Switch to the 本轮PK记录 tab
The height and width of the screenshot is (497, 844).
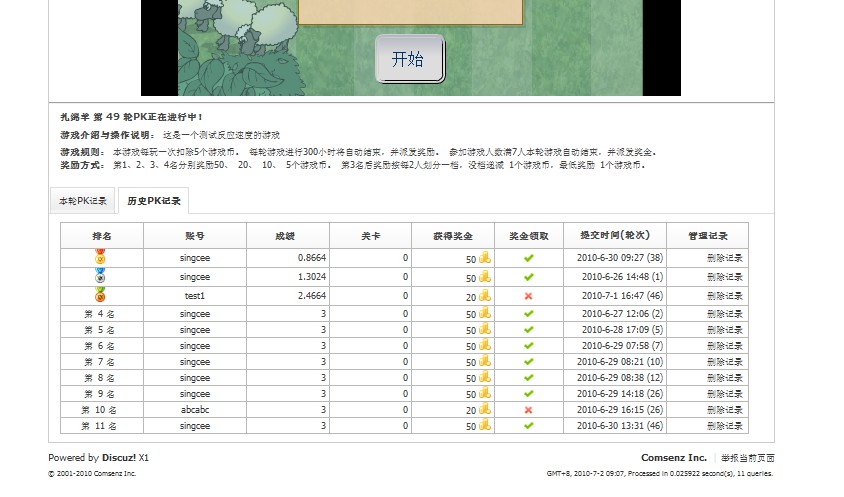[82, 201]
